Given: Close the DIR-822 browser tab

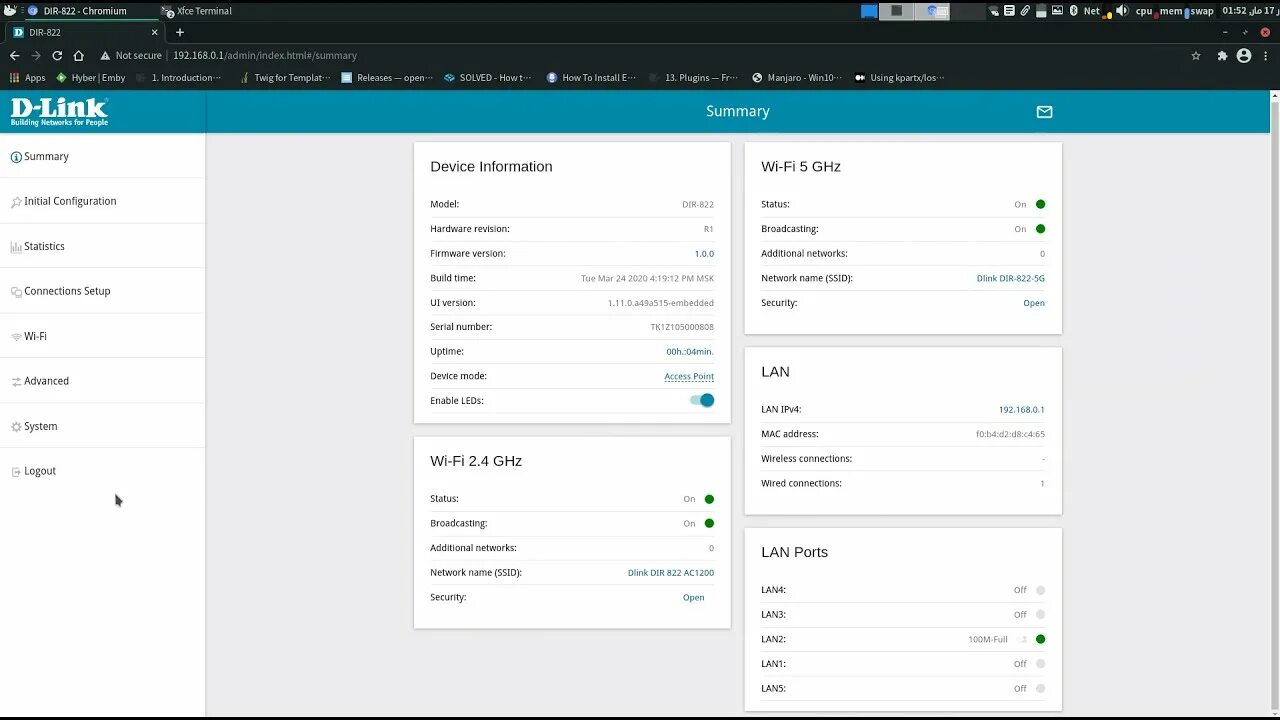Looking at the screenshot, I should tap(154, 32).
